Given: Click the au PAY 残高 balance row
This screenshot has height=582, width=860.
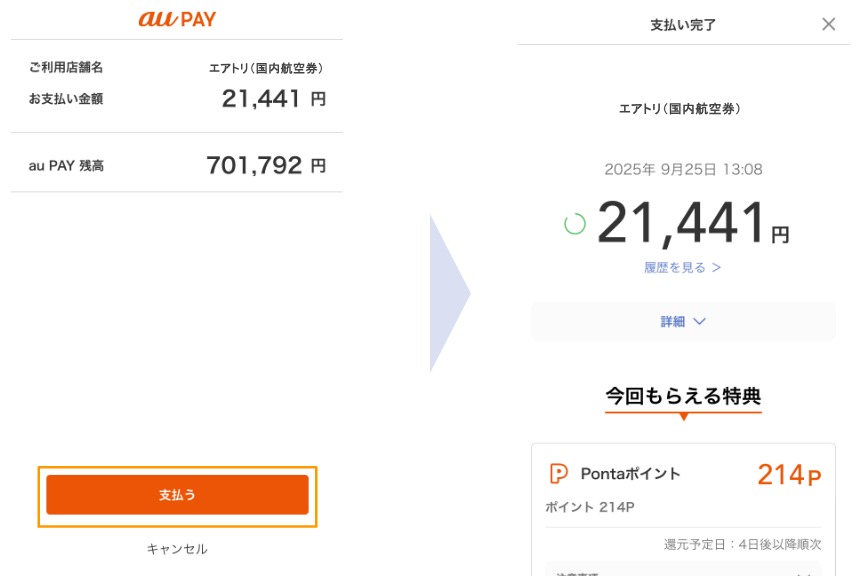Looking at the screenshot, I should pyautogui.click(x=177, y=165).
